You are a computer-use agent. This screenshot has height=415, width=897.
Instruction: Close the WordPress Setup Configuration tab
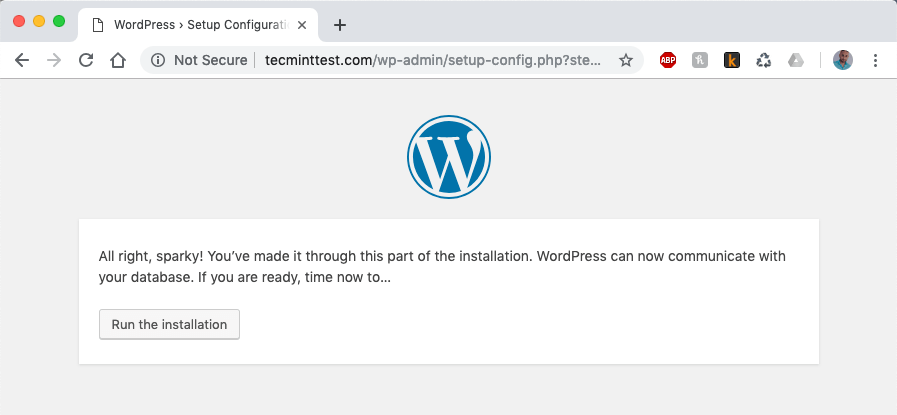[x=302, y=24]
